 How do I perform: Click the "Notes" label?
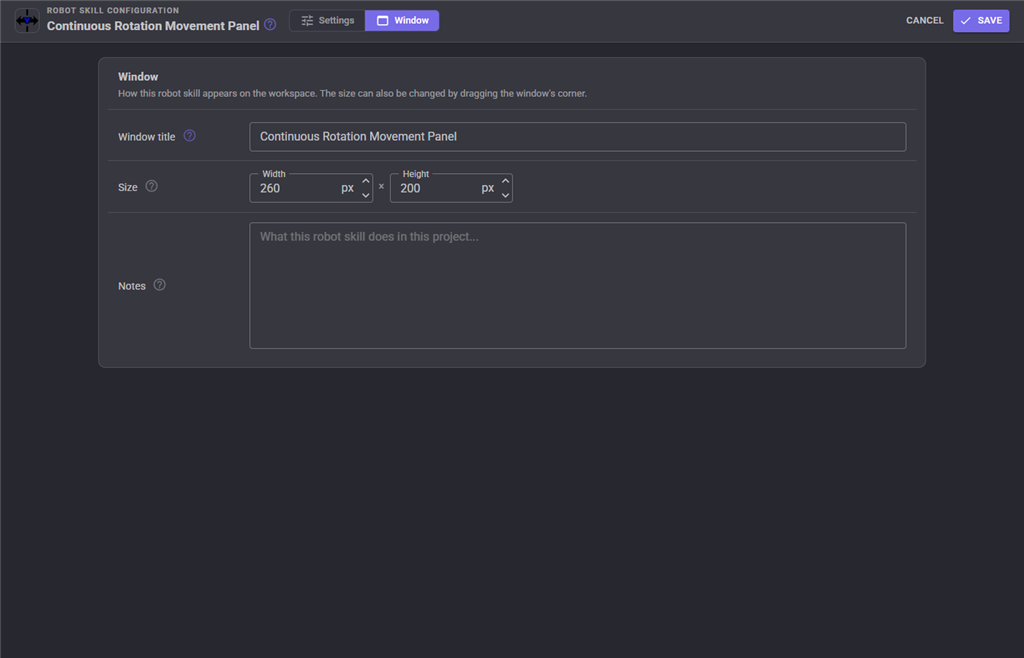pyautogui.click(x=131, y=286)
